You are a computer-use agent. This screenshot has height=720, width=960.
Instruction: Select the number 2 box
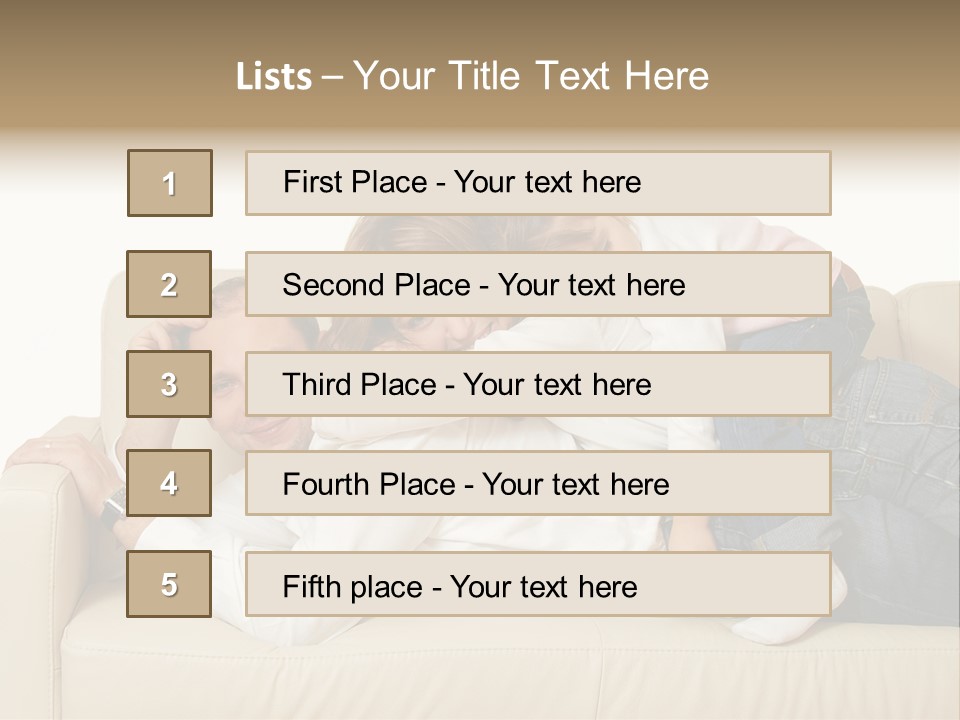coord(170,285)
